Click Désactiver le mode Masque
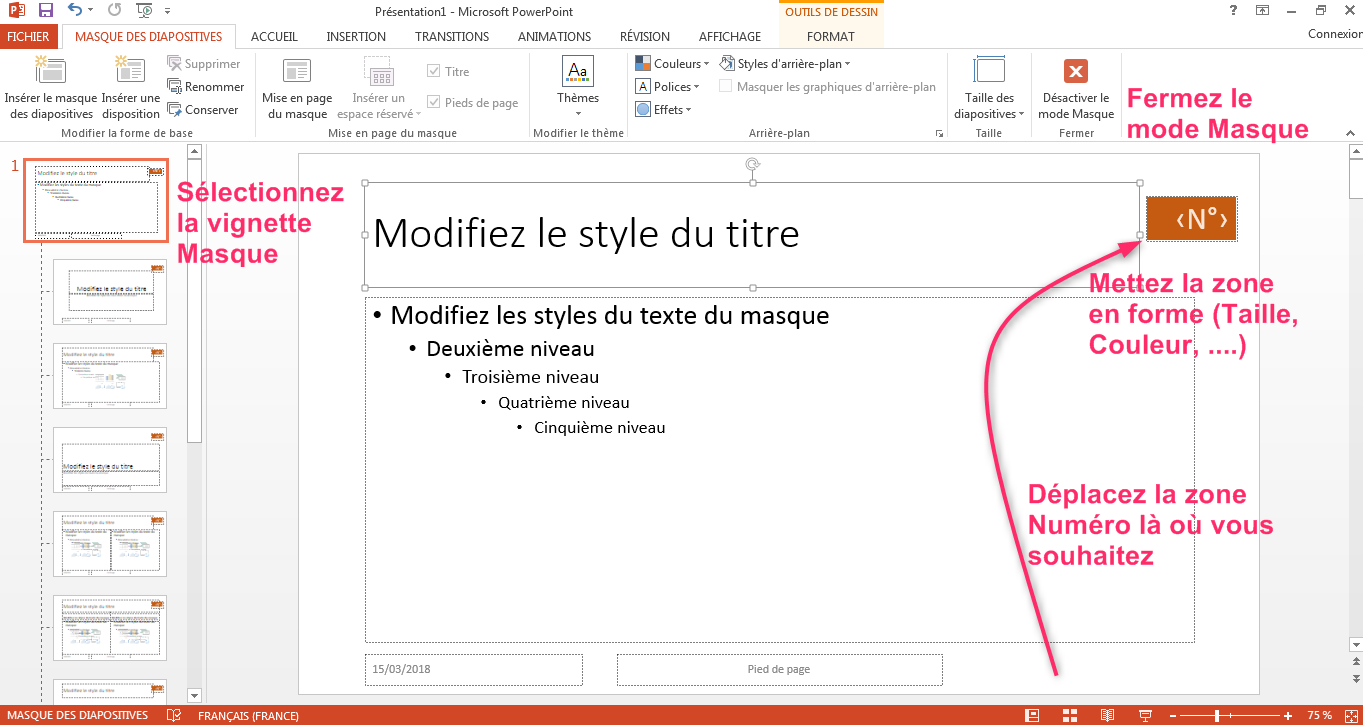 point(1075,87)
